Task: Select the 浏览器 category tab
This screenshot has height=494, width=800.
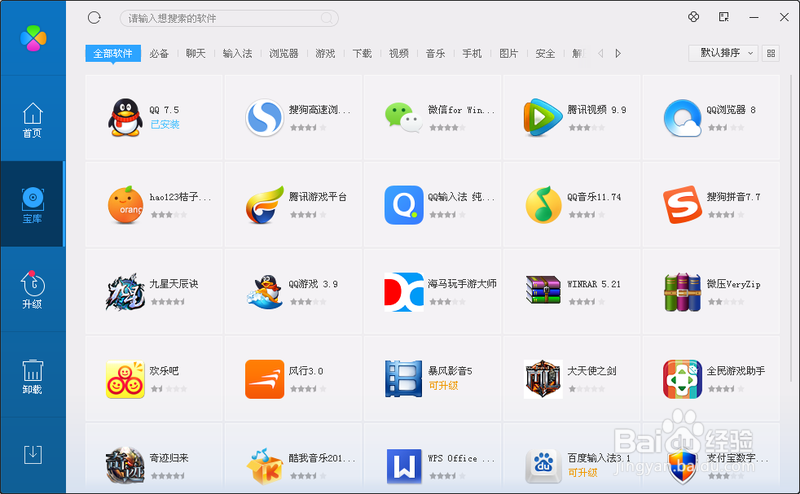Action: [284, 53]
